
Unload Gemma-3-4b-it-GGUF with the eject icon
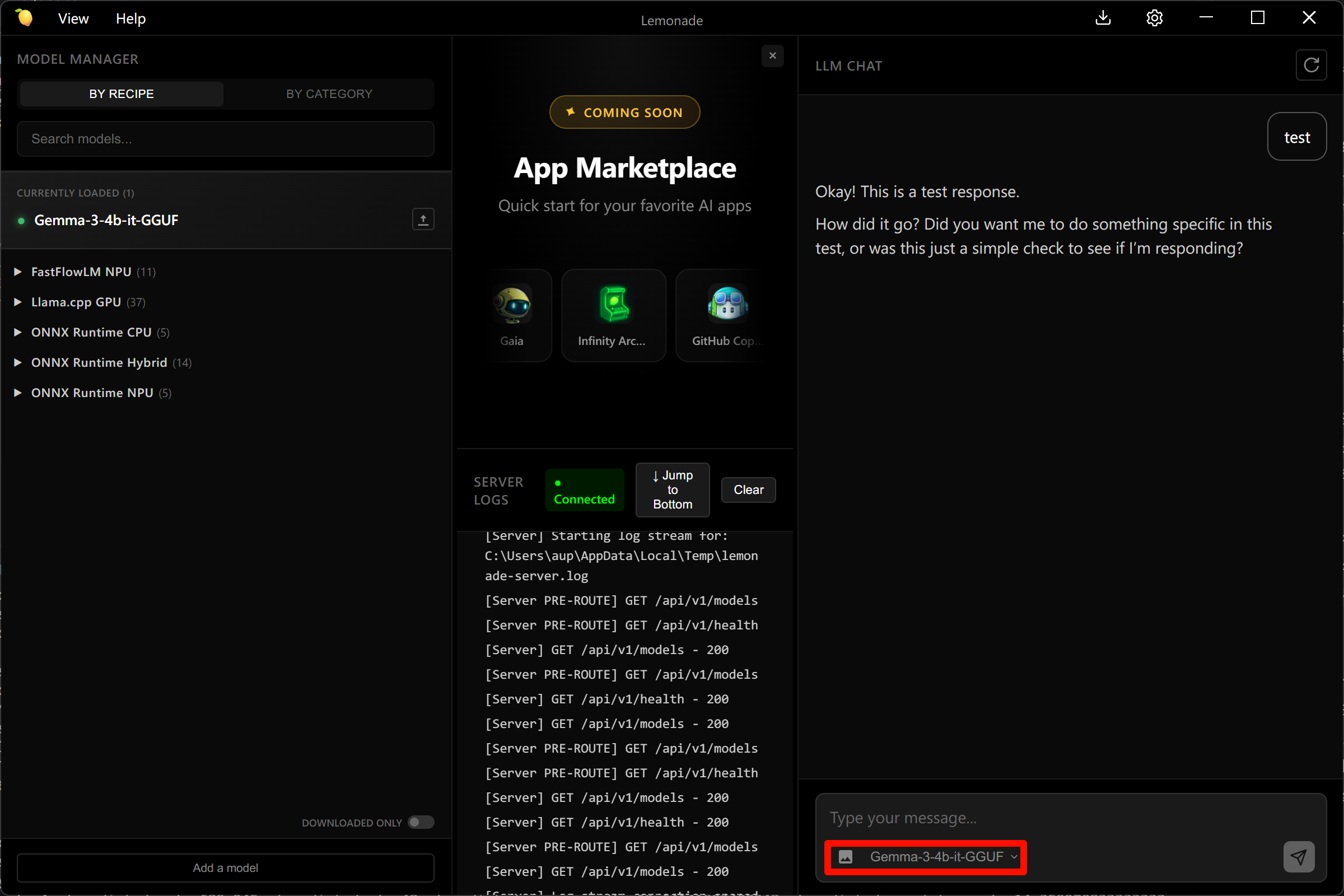tap(423, 220)
